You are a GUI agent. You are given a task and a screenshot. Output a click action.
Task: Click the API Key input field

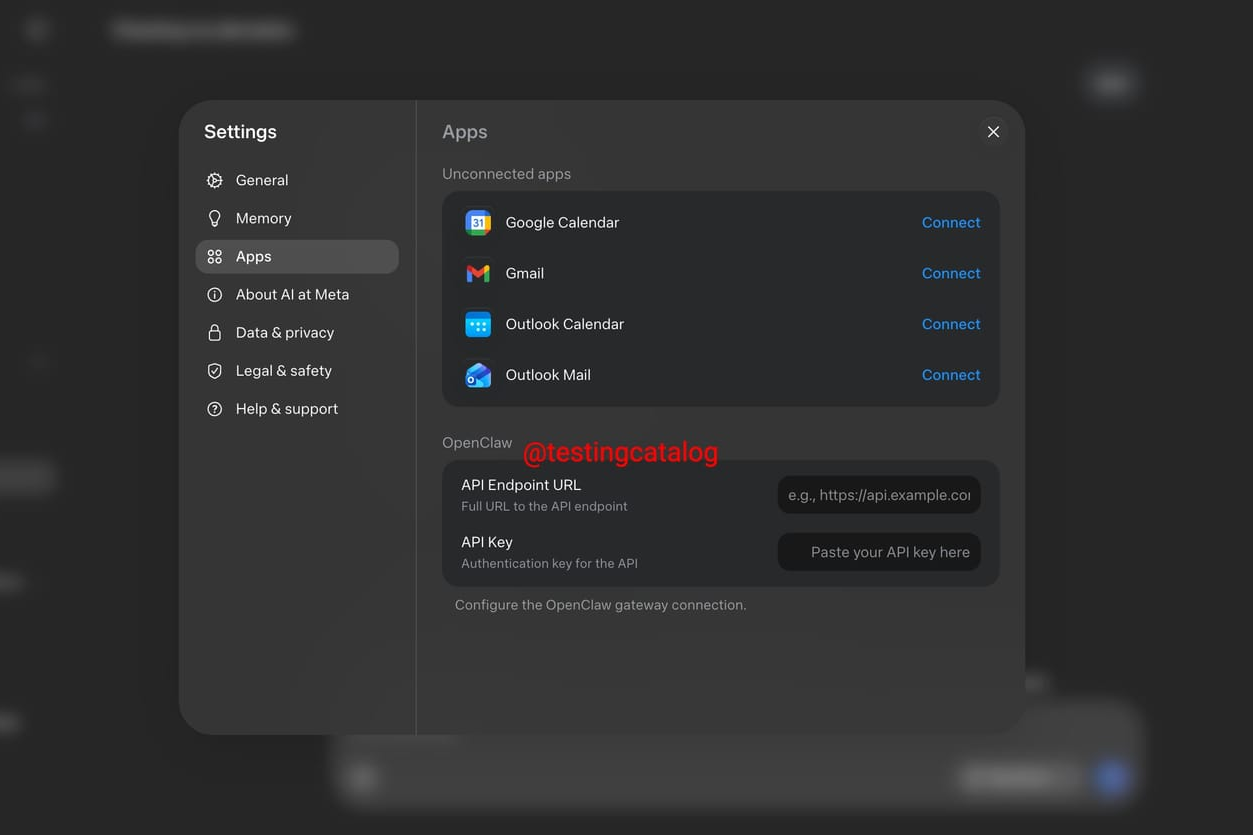click(x=878, y=551)
